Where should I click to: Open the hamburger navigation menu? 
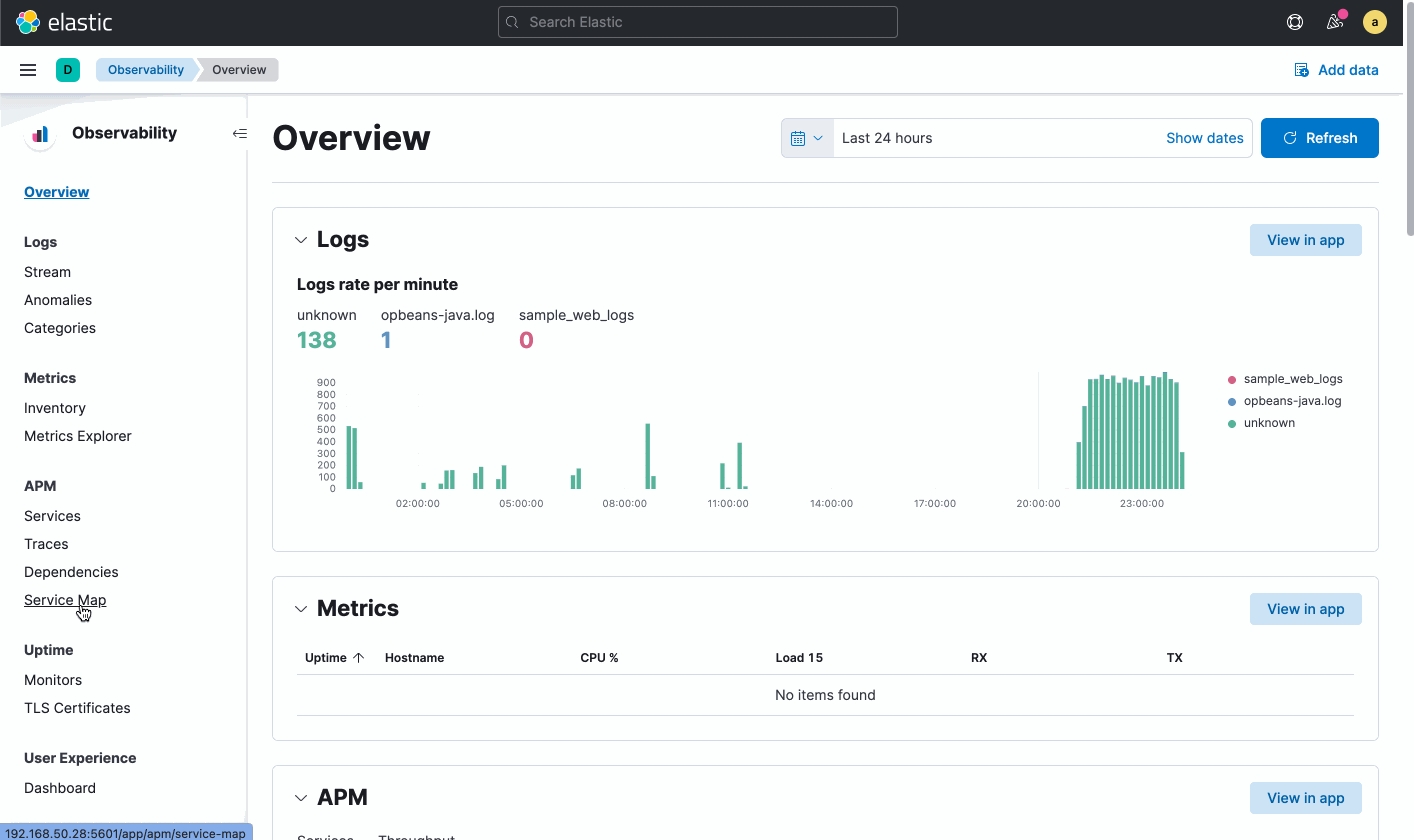pos(28,70)
